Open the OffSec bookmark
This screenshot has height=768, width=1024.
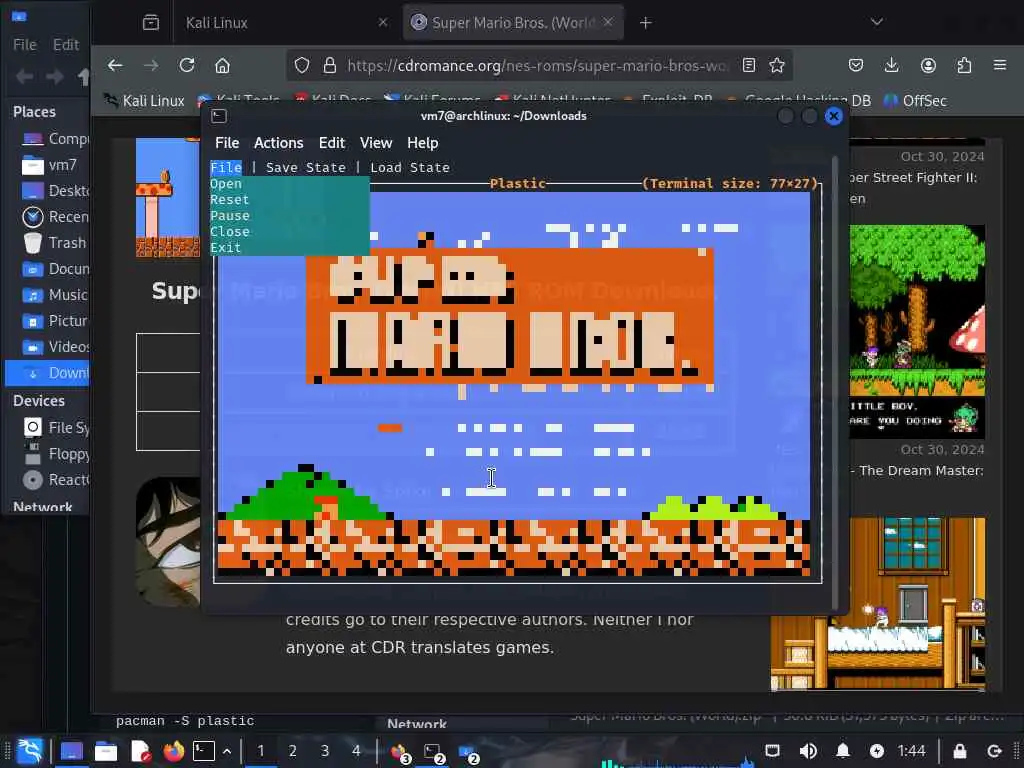[915, 101]
